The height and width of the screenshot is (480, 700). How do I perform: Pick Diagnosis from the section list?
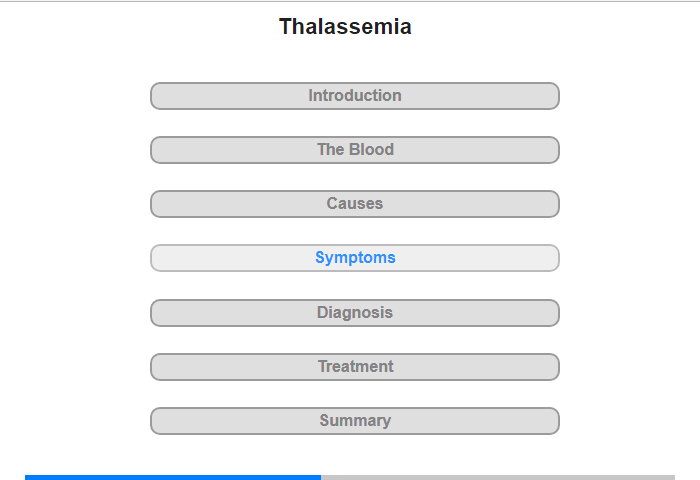point(355,313)
